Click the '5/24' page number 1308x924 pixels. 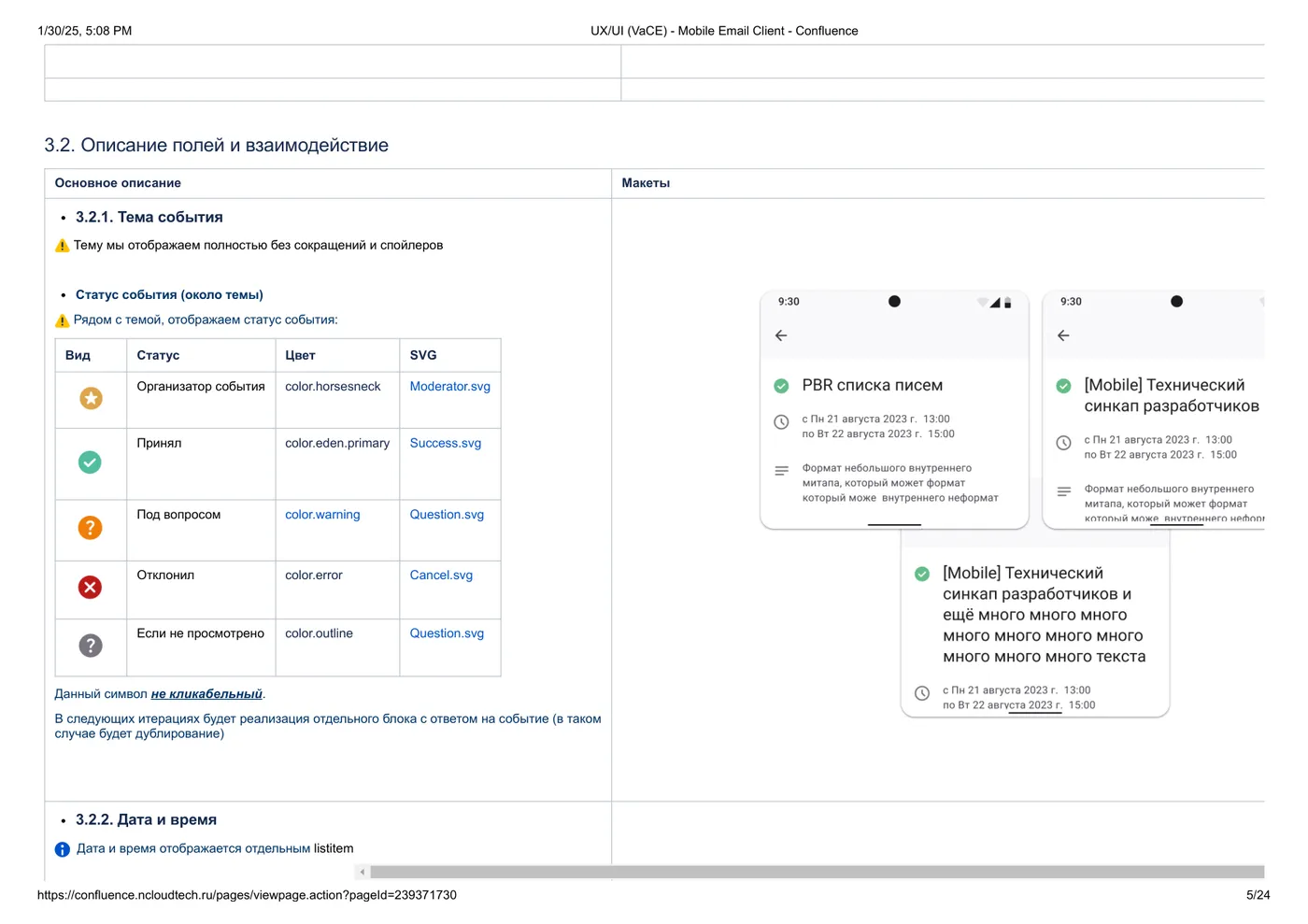(x=1258, y=895)
